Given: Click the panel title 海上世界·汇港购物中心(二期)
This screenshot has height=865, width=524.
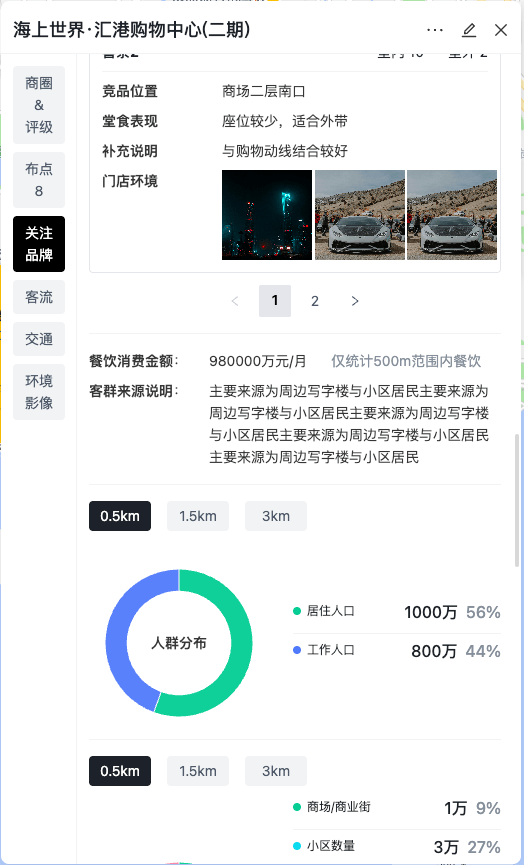Looking at the screenshot, I should [x=131, y=30].
